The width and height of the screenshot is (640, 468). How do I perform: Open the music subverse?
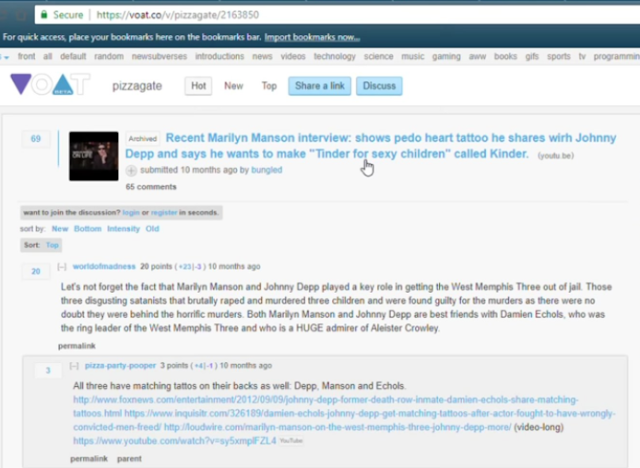click(413, 56)
